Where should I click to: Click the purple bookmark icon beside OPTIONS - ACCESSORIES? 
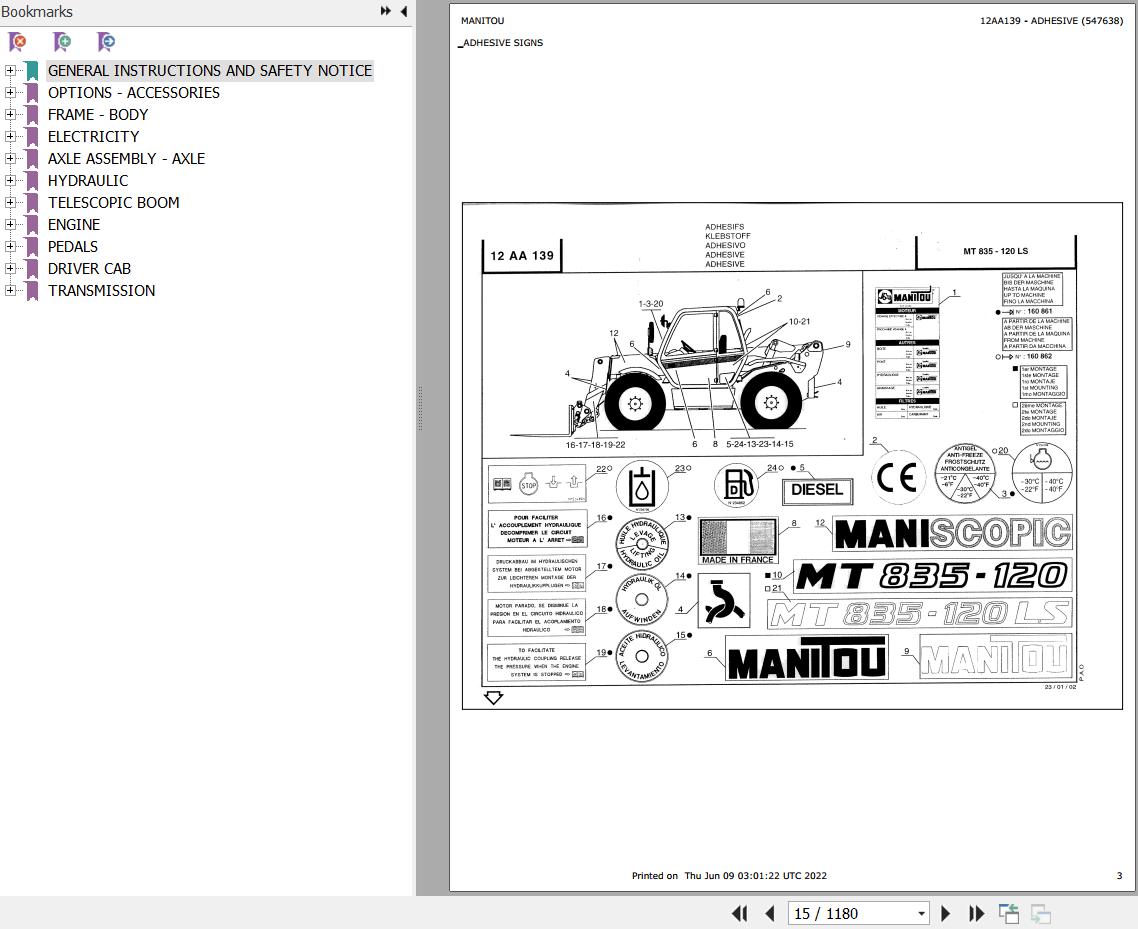(x=32, y=93)
